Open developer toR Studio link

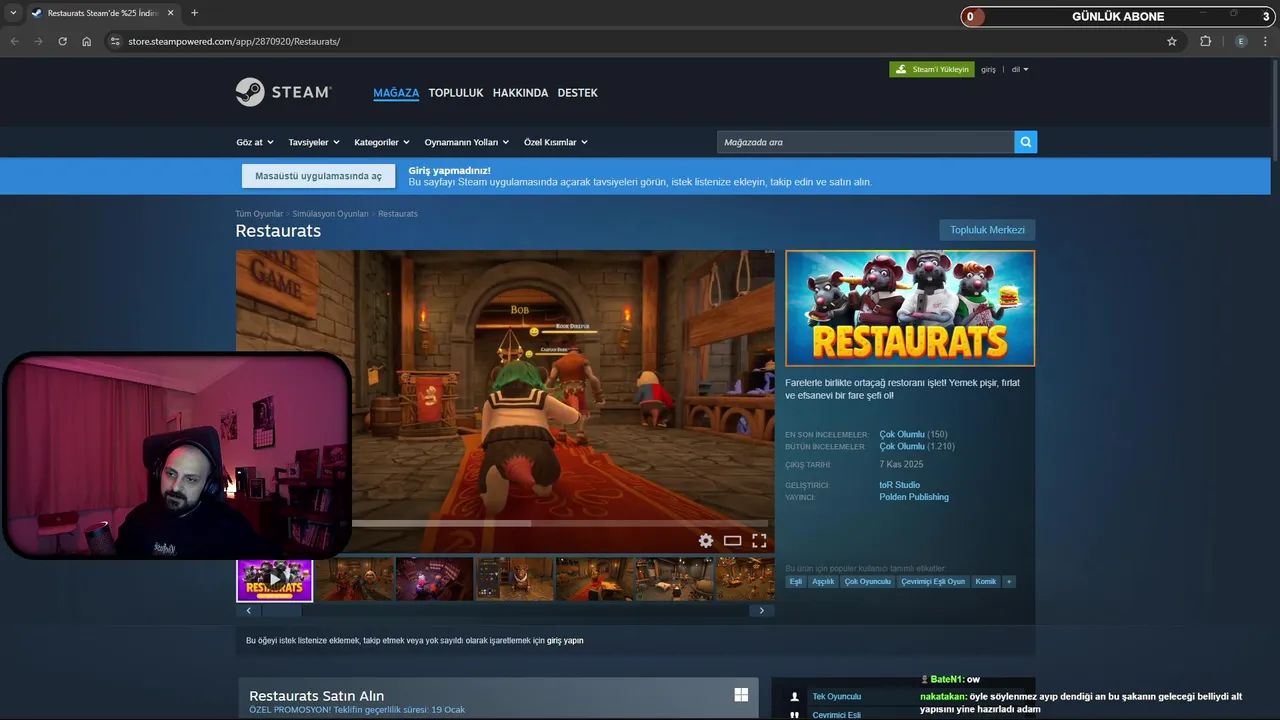tap(899, 485)
